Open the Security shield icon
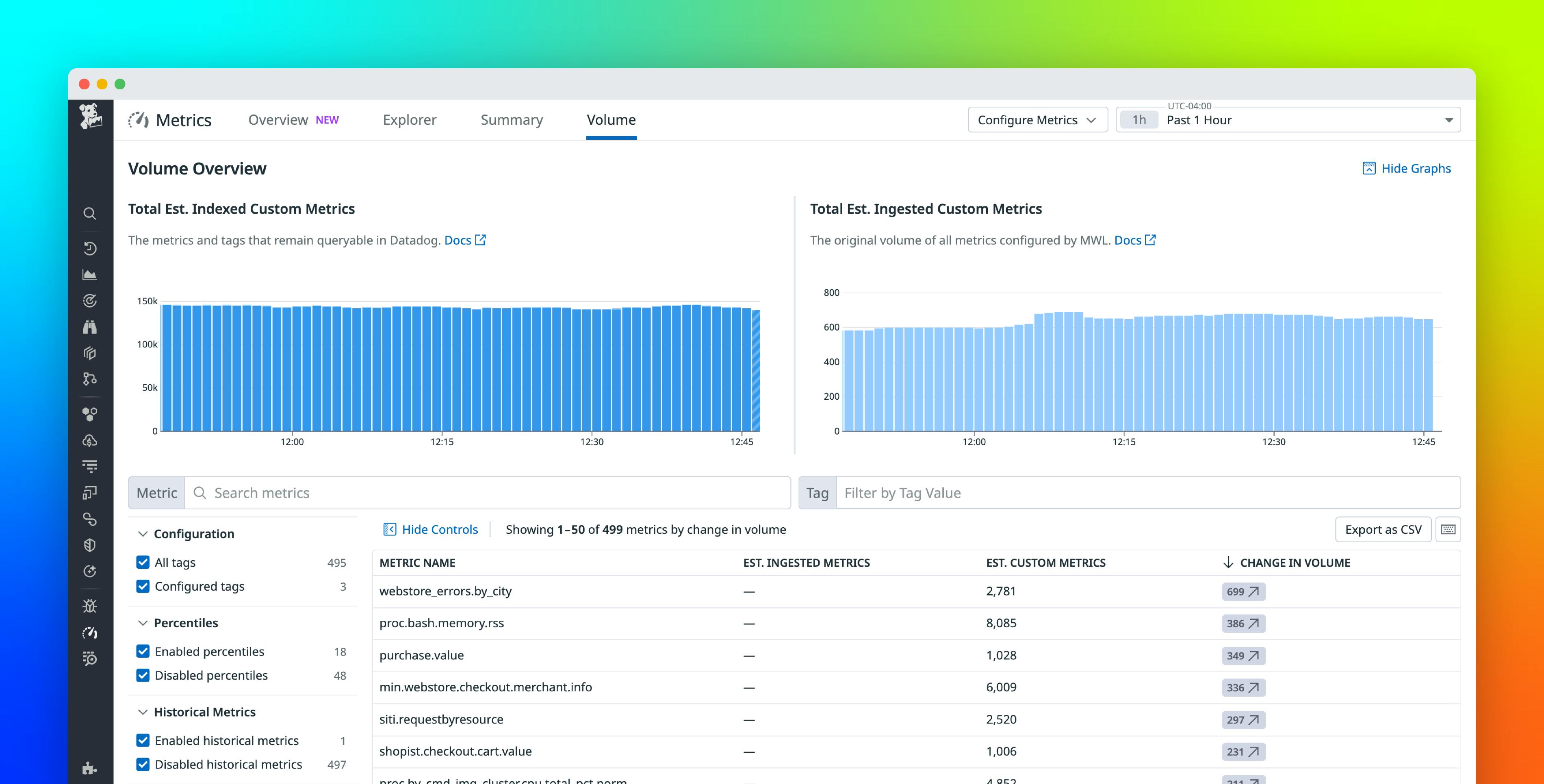 pyautogui.click(x=90, y=546)
